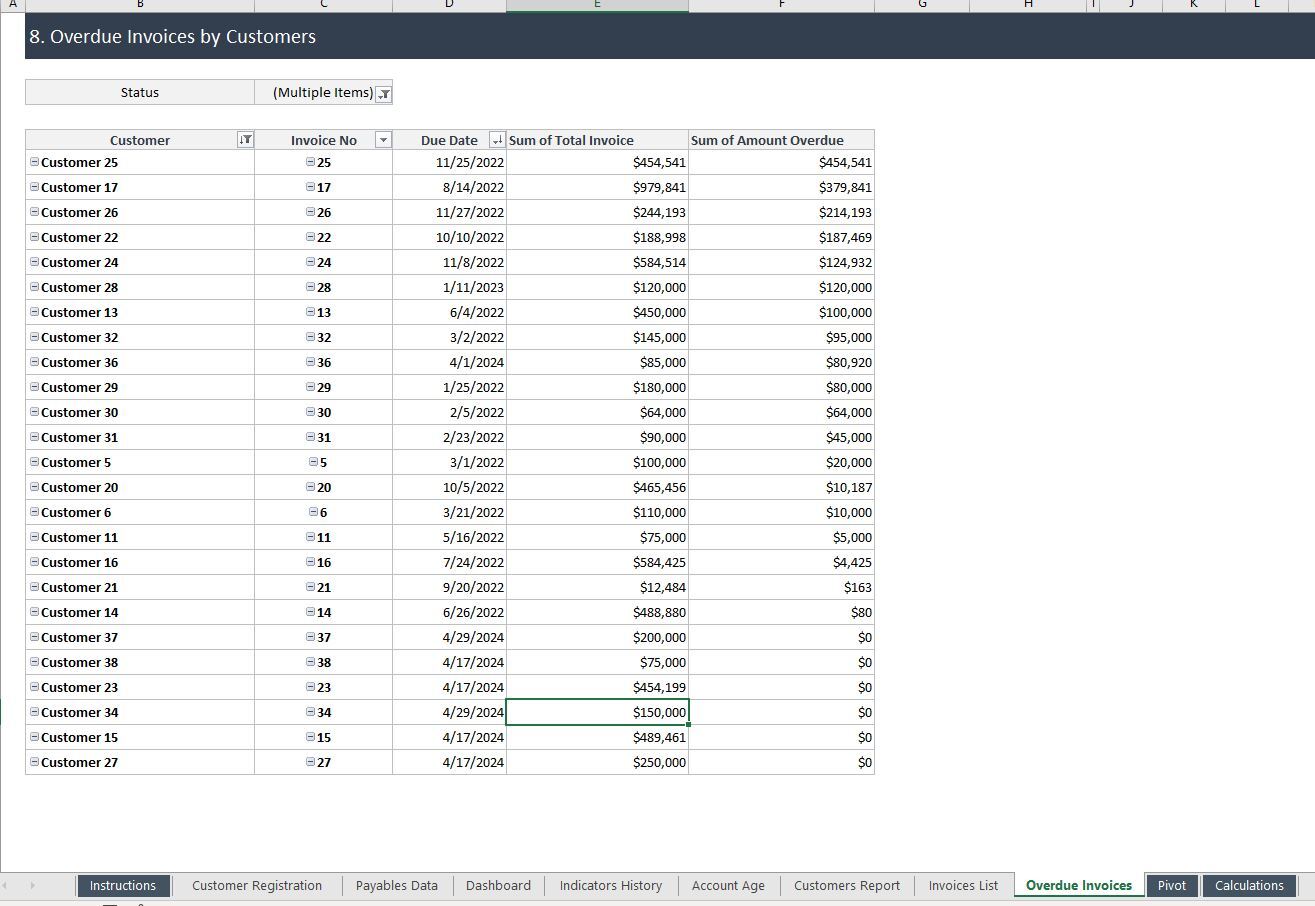The image size is (1315, 906).
Task: Select the sheet title Overdue Invoices by Customers
Action: click(x=172, y=37)
